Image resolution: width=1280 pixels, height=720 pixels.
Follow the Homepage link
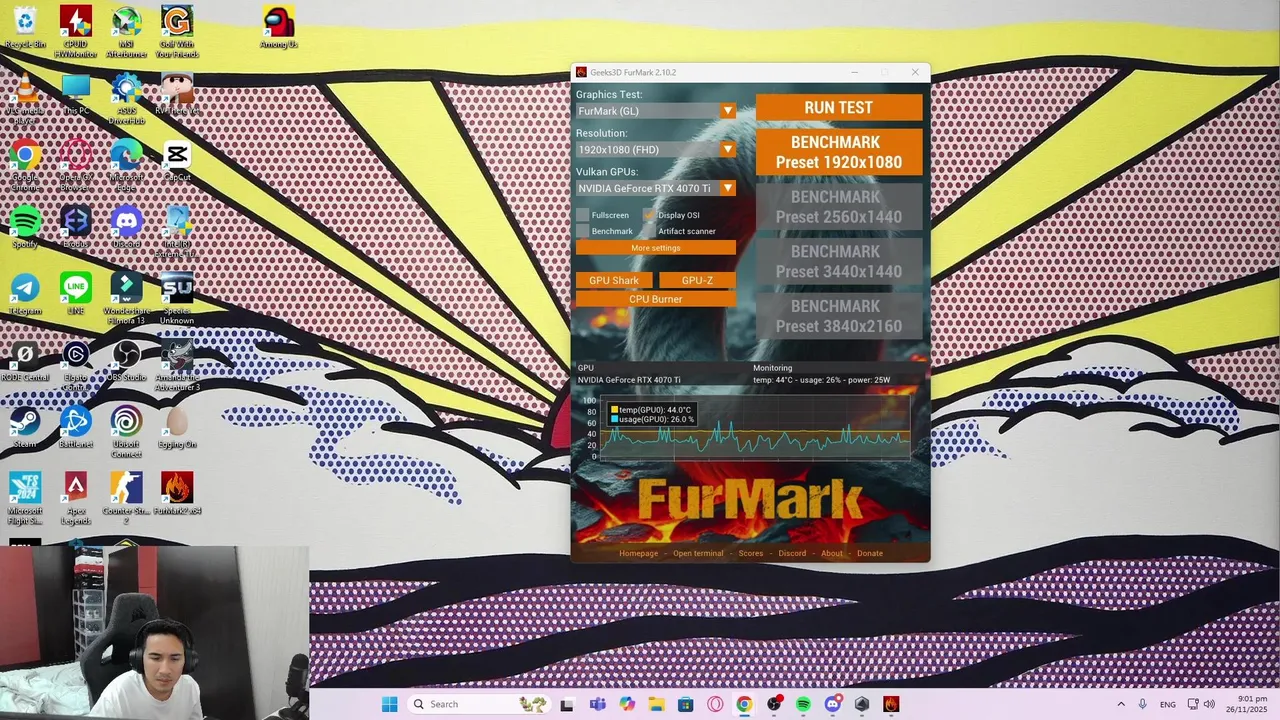pyautogui.click(x=638, y=553)
